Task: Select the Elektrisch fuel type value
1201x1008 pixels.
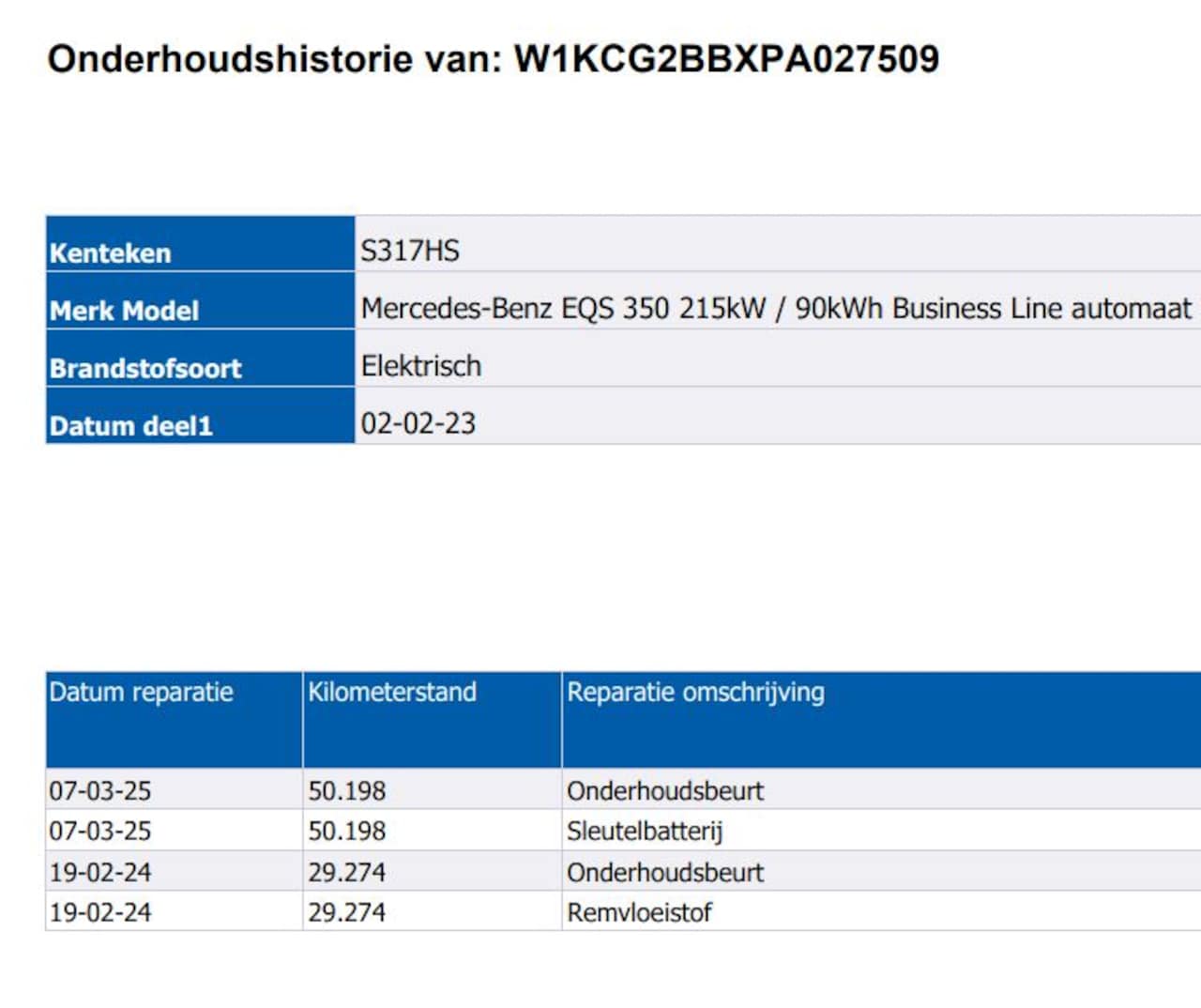Action: [x=421, y=366]
